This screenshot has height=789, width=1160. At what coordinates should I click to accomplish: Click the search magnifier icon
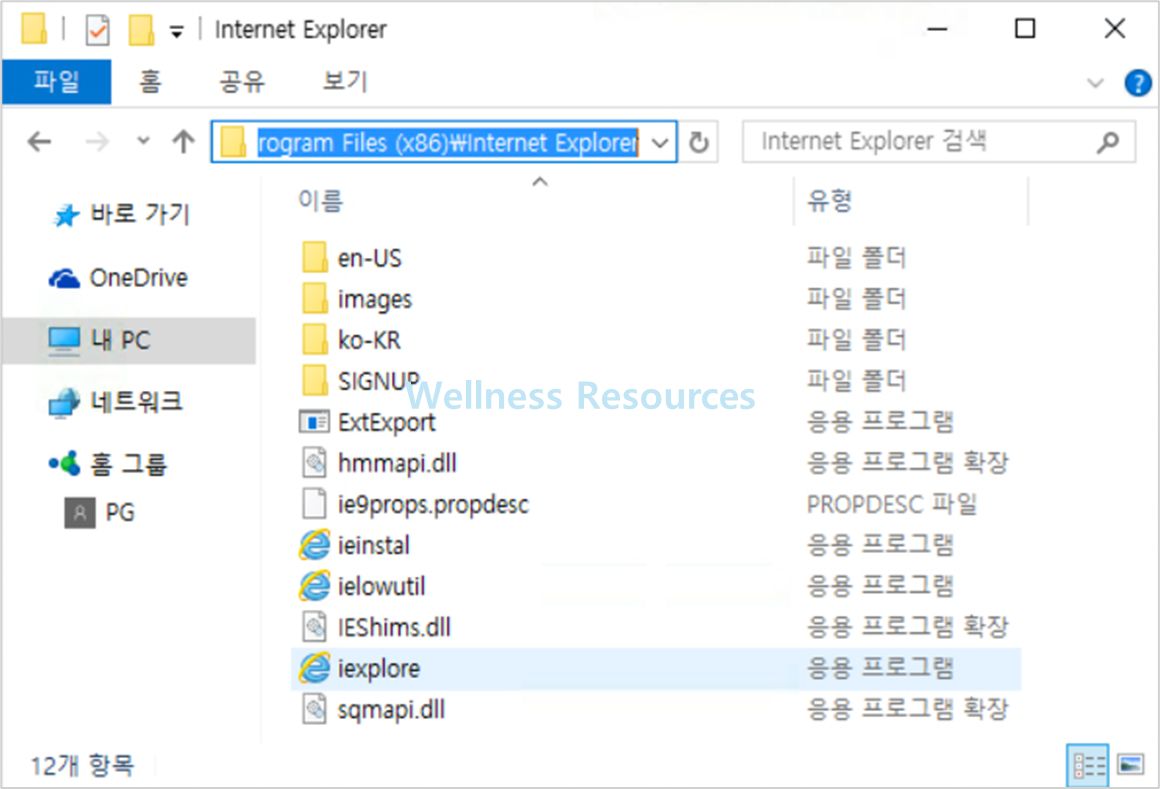coord(1107,142)
